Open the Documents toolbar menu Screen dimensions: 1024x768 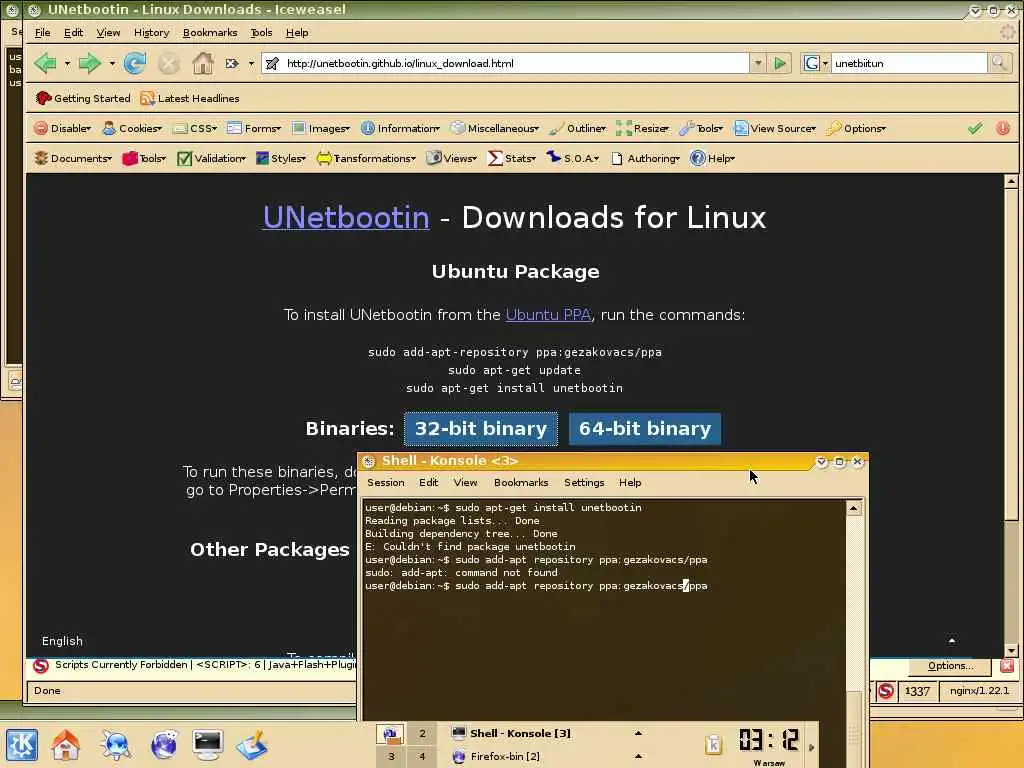[x=73, y=158]
